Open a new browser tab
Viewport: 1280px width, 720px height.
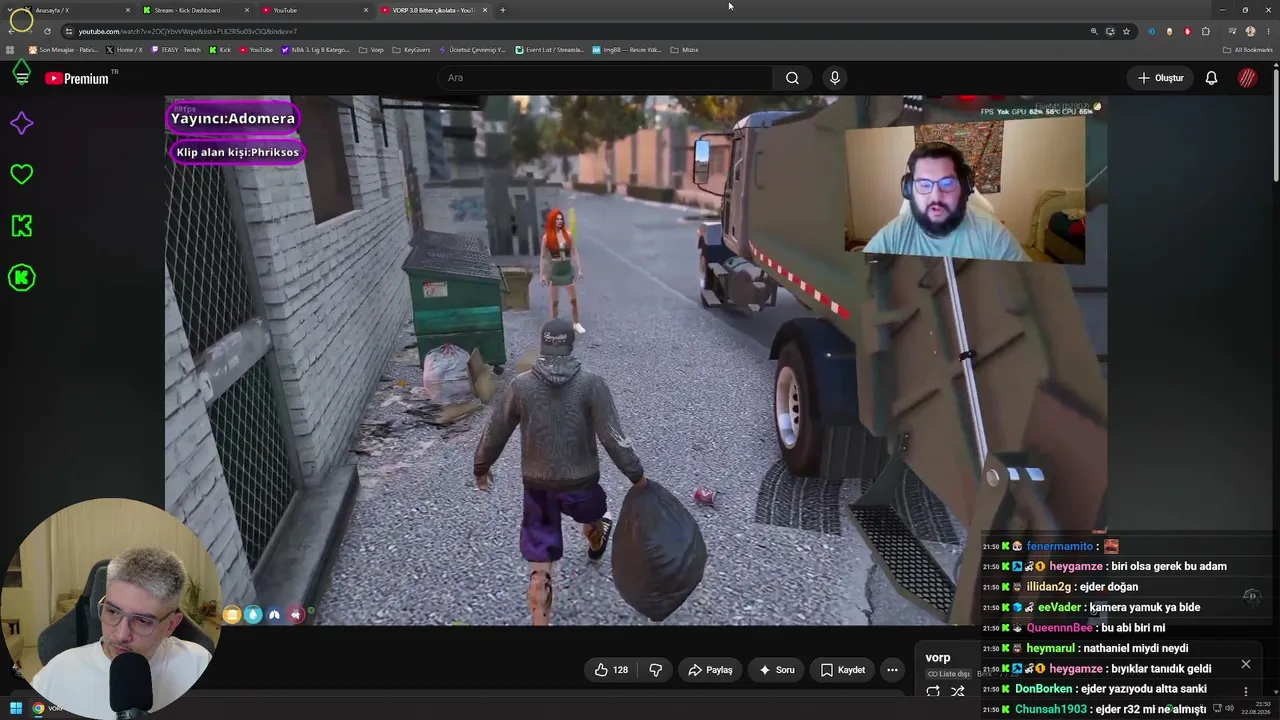pyautogui.click(x=502, y=10)
